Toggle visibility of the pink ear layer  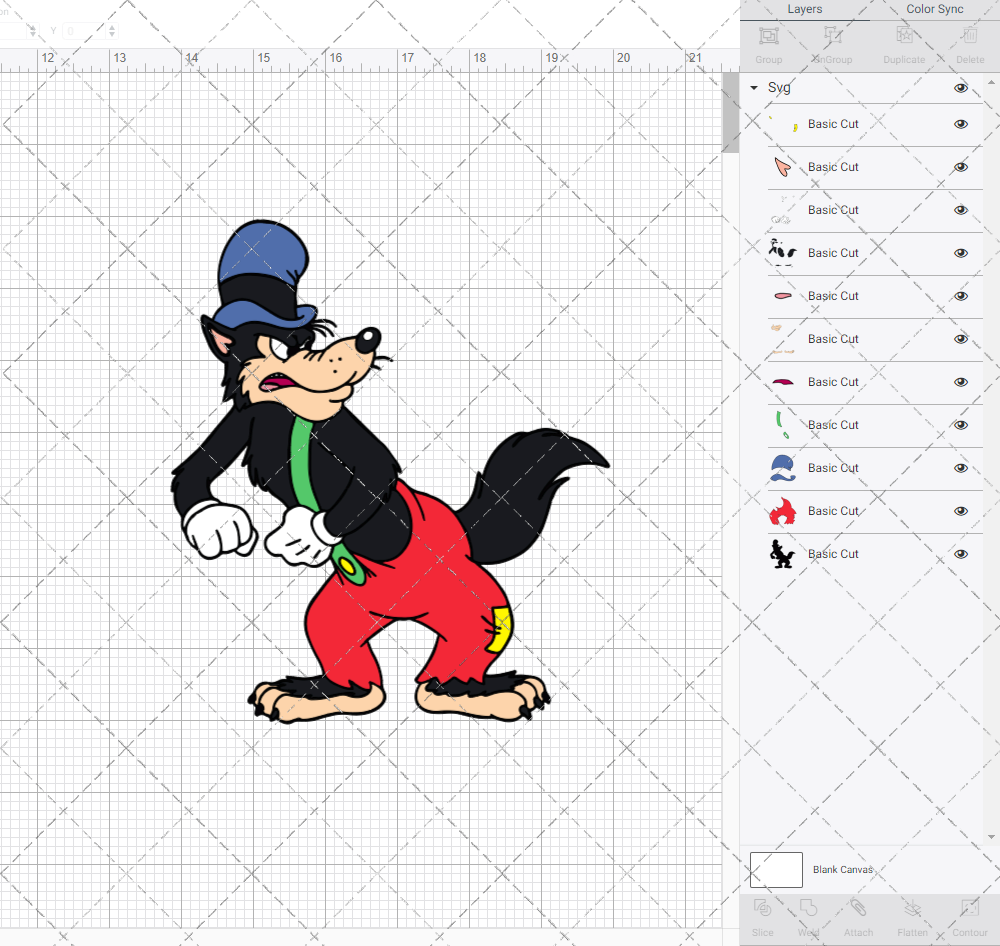click(x=960, y=167)
